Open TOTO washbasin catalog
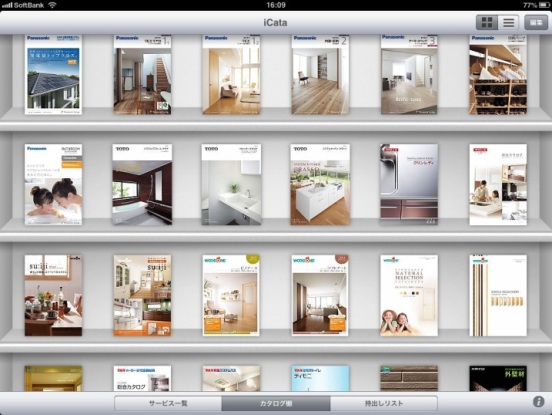552x415 pixels. [x=231, y=184]
